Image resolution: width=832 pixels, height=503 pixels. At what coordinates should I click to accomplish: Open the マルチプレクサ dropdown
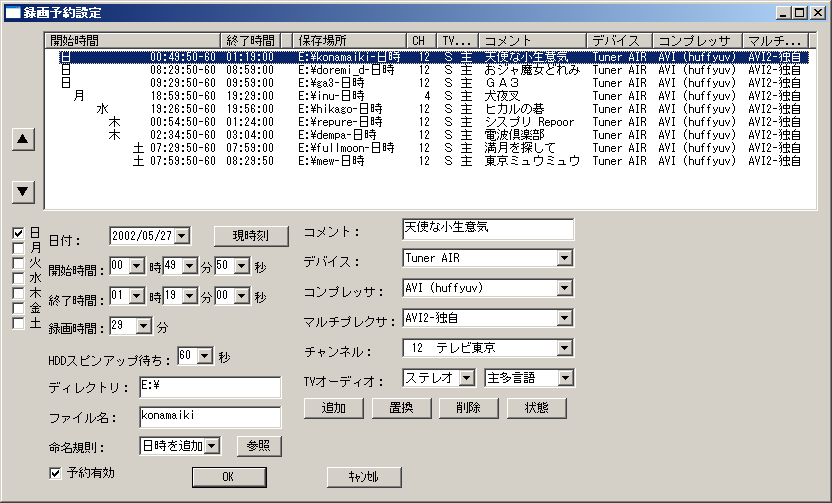click(565, 318)
